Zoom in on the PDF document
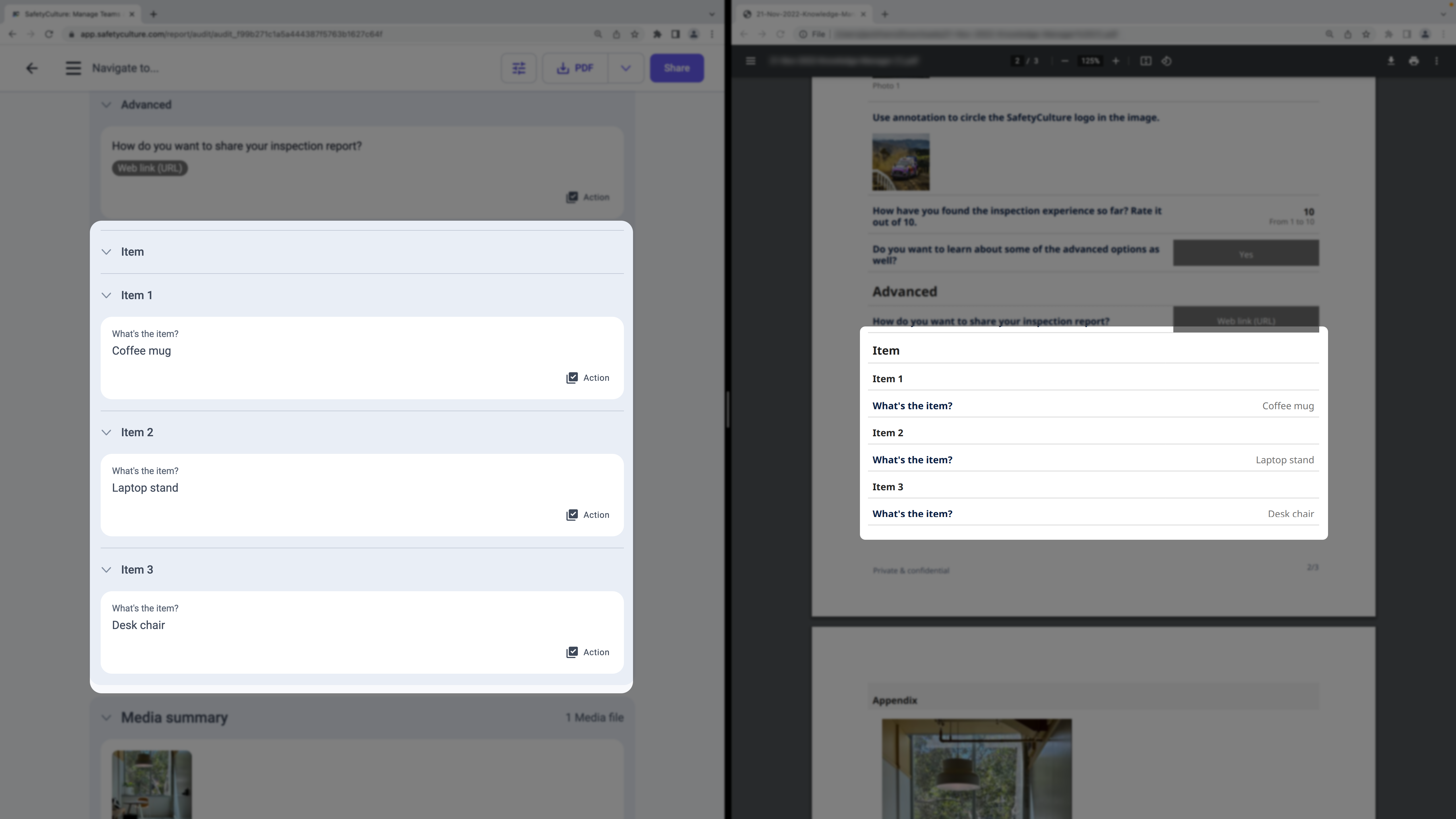Viewport: 1456px width, 819px height. tap(1116, 61)
